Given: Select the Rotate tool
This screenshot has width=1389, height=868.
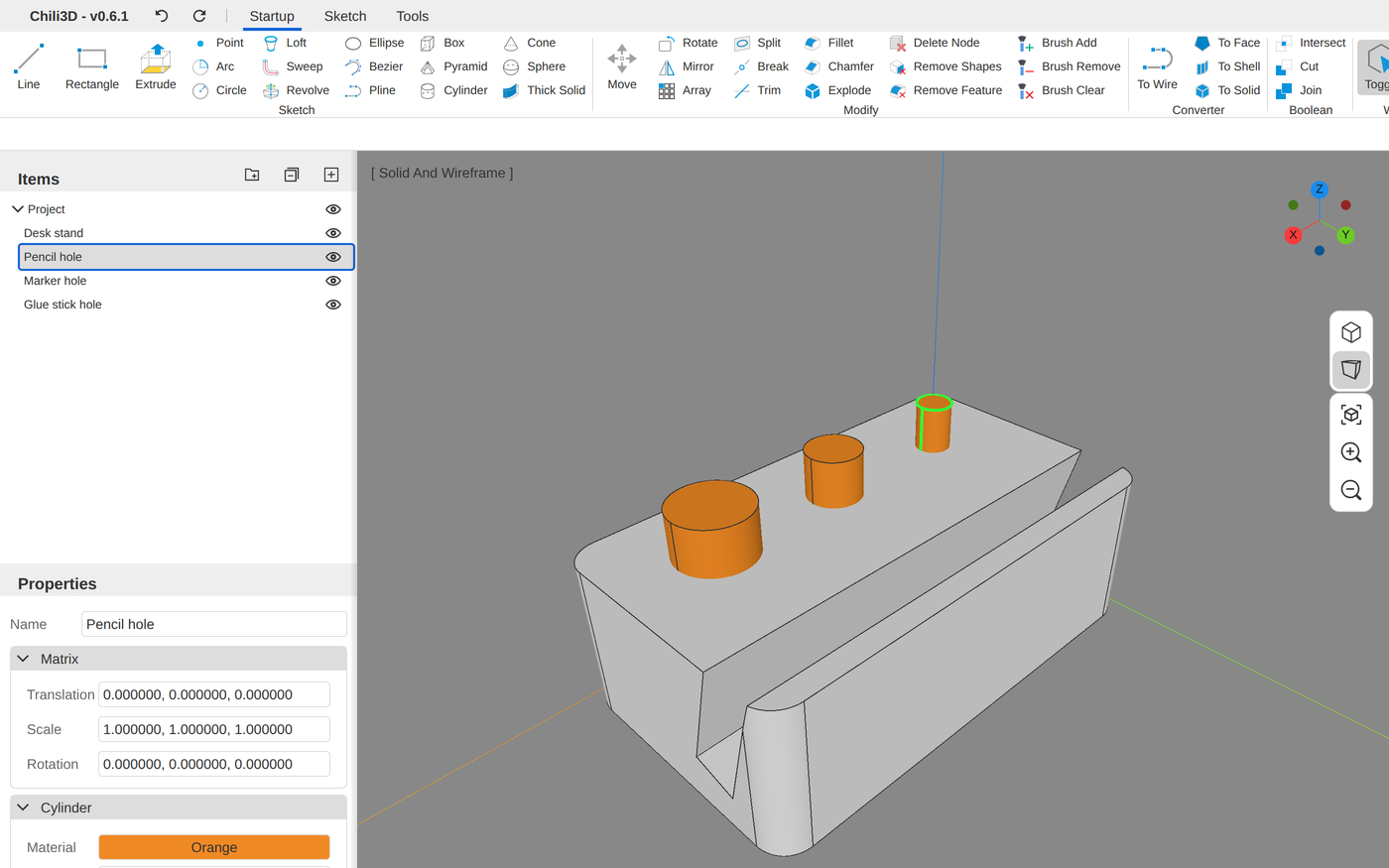Looking at the screenshot, I should 688,43.
